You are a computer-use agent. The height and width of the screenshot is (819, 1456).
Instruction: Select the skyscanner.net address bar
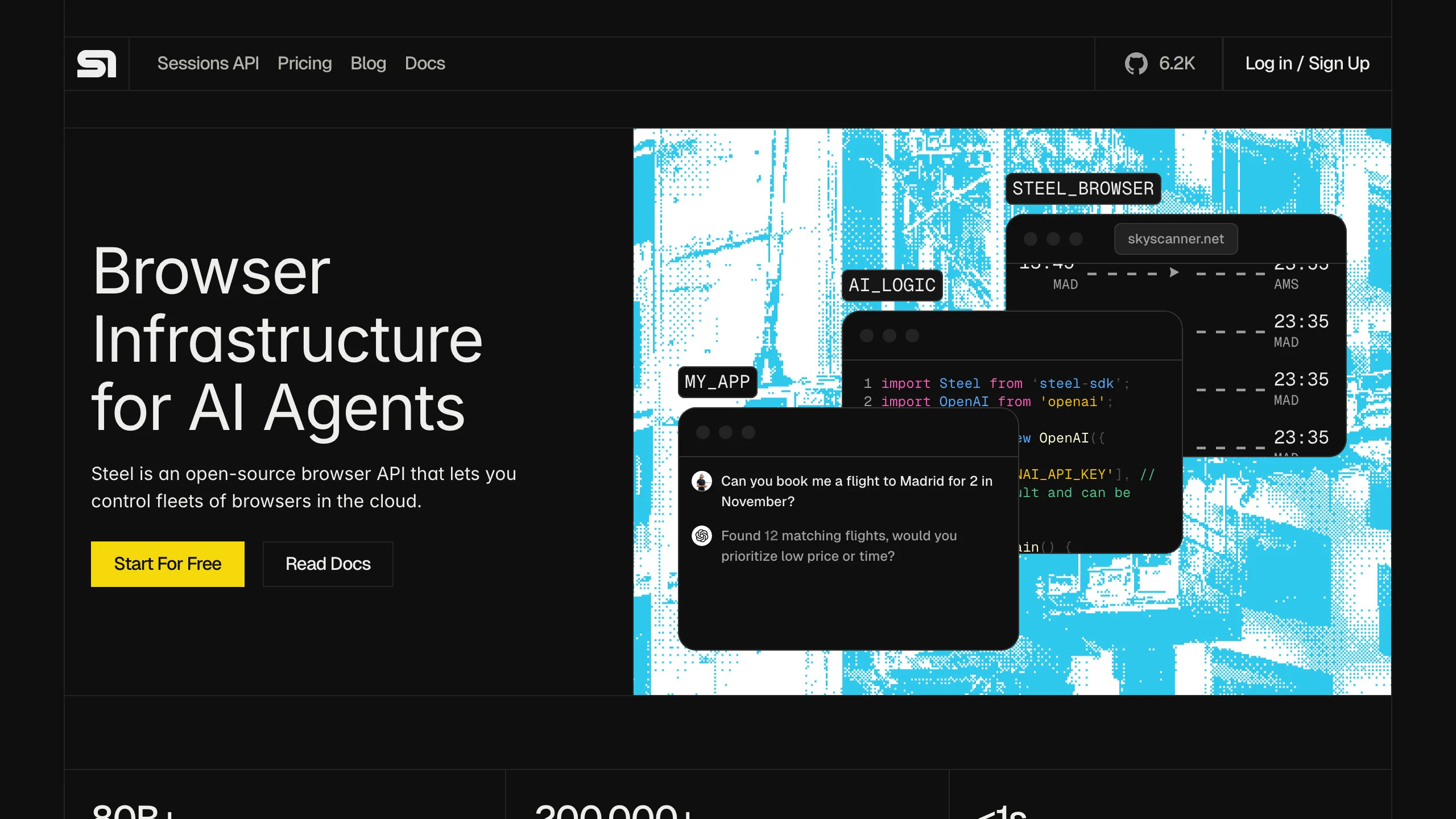tap(1176, 239)
